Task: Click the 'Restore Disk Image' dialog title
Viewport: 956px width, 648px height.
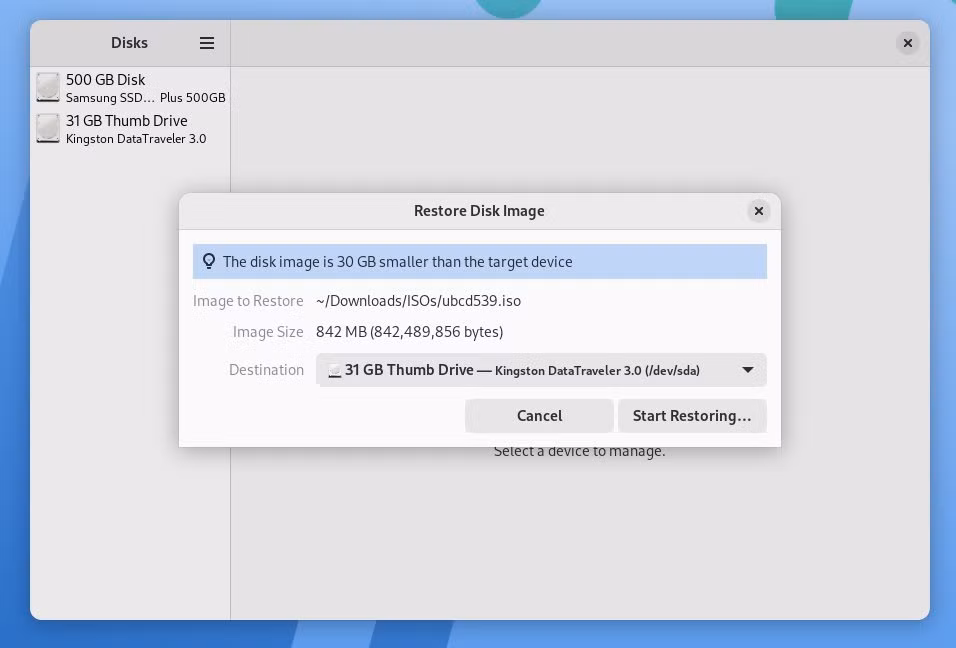Action: click(479, 211)
